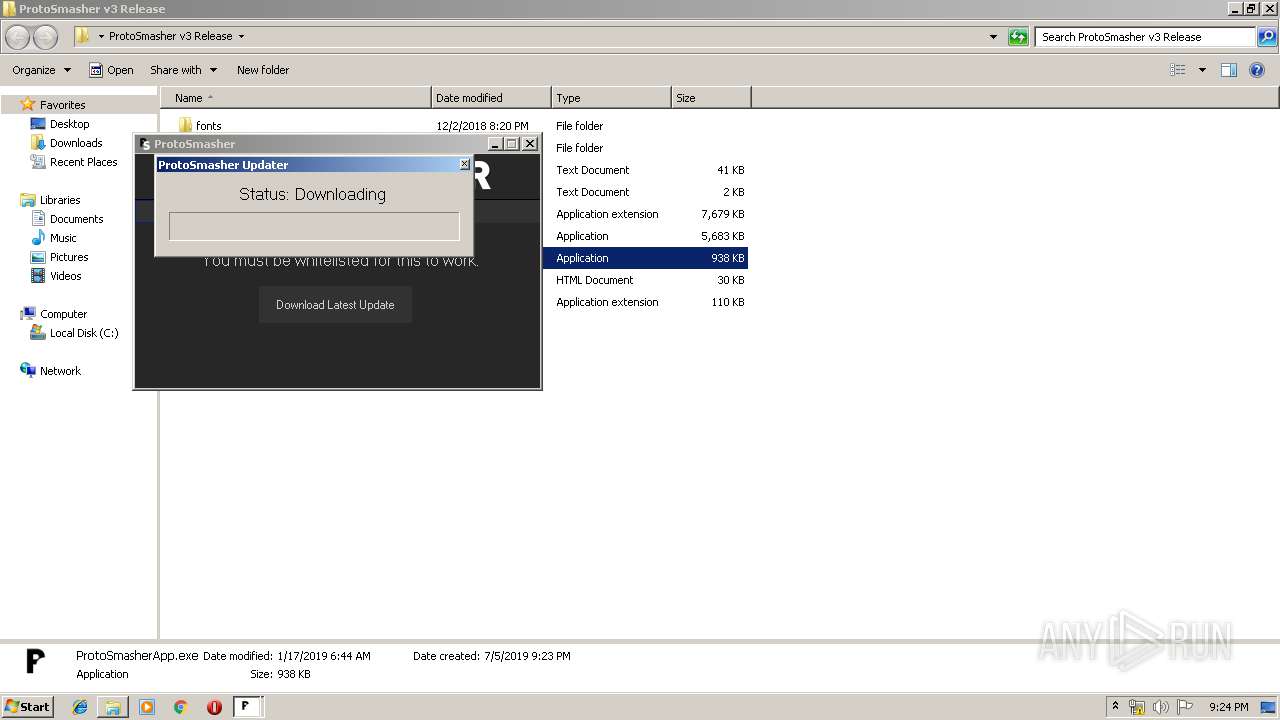
Task: Click Open in the Explorer toolbar
Action: pyautogui.click(x=111, y=70)
